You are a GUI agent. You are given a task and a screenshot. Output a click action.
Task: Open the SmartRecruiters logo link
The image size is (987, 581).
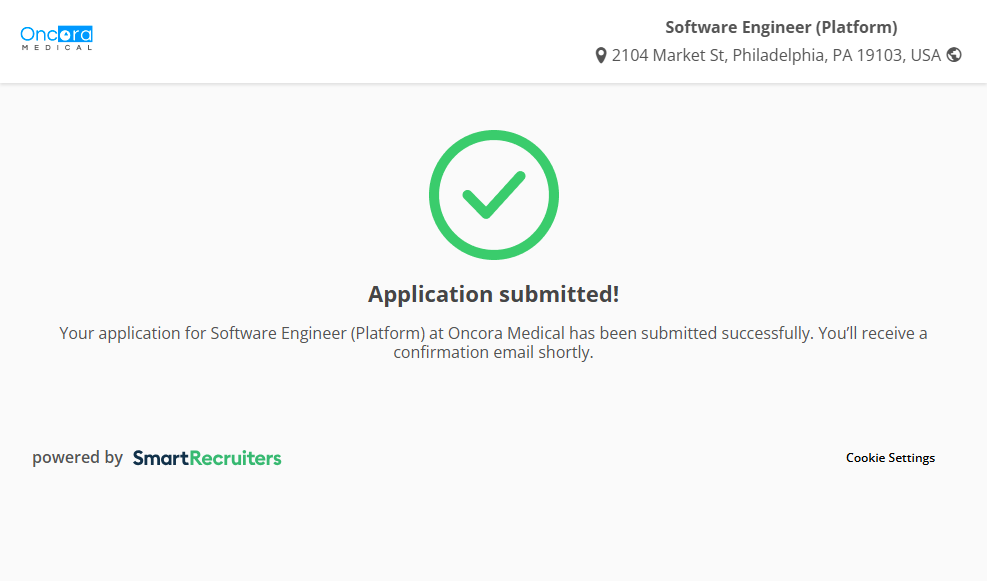point(207,458)
